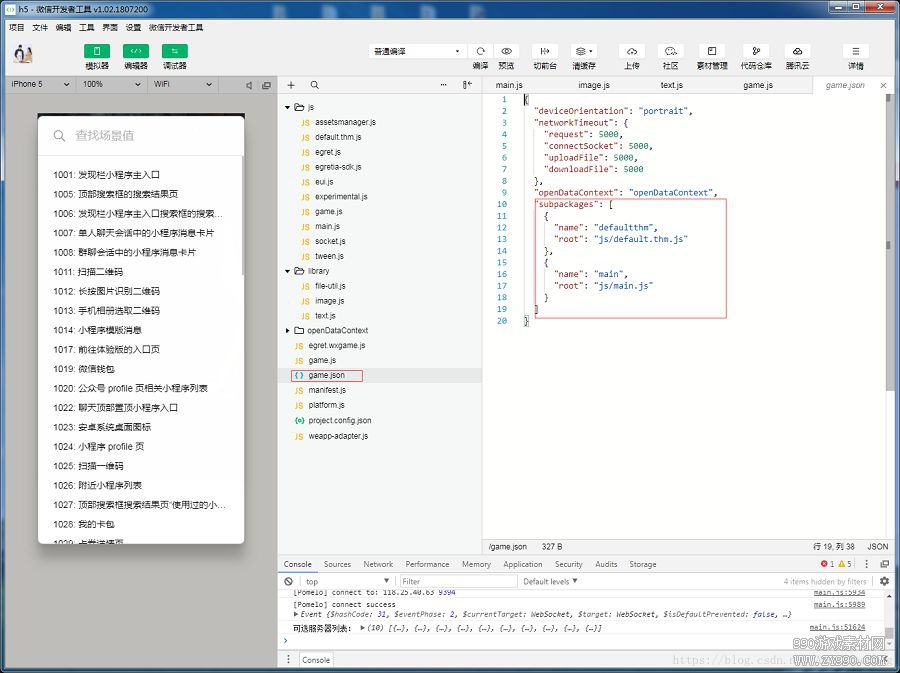
Task: Switch to the Performance devtools tab
Action: pyautogui.click(x=427, y=564)
